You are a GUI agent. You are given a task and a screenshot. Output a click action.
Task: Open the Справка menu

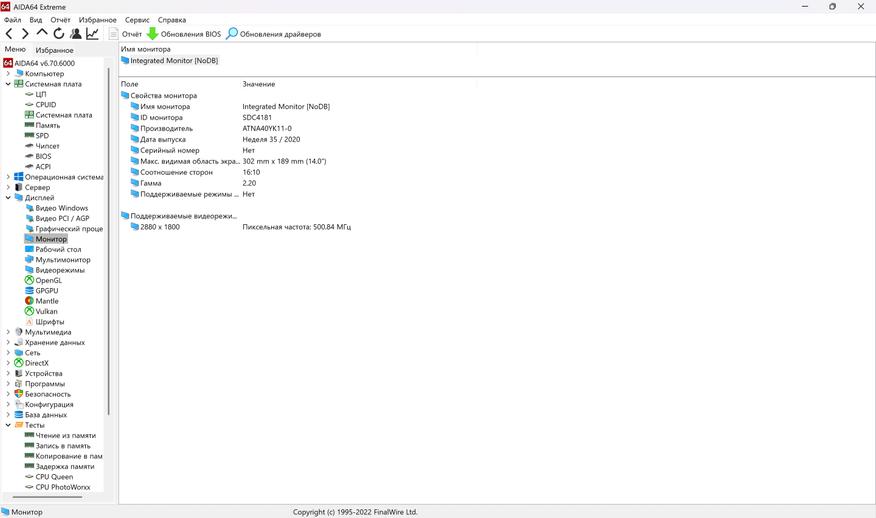(172, 20)
